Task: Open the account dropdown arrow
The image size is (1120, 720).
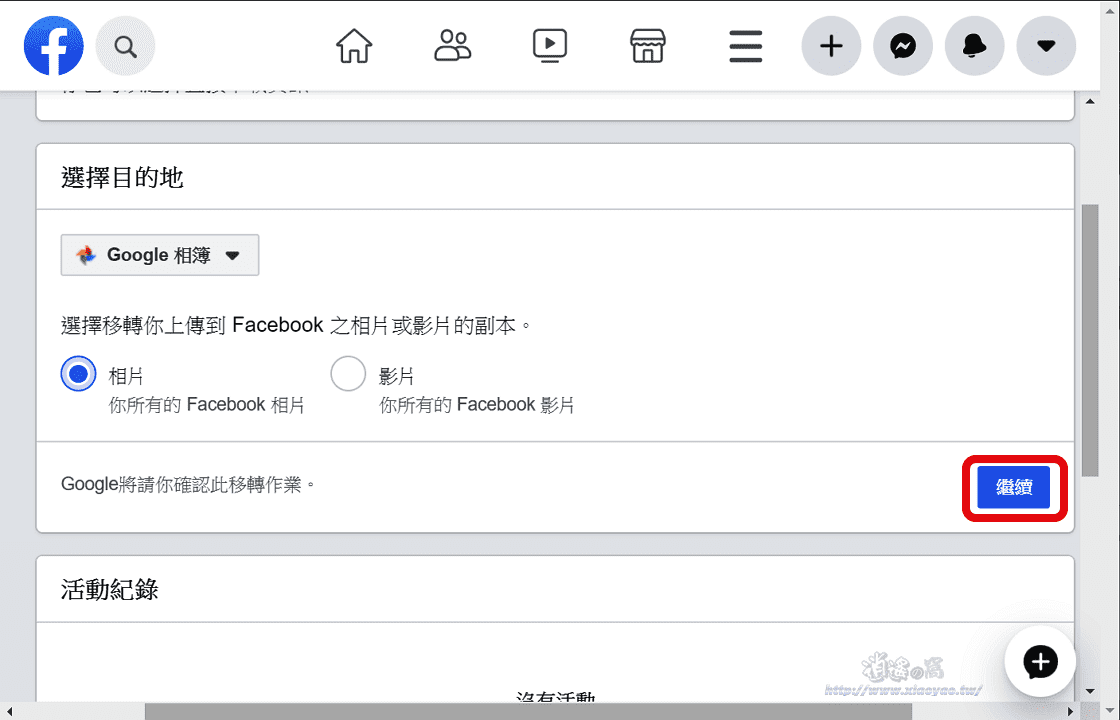Action: (x=1046, y=46)
